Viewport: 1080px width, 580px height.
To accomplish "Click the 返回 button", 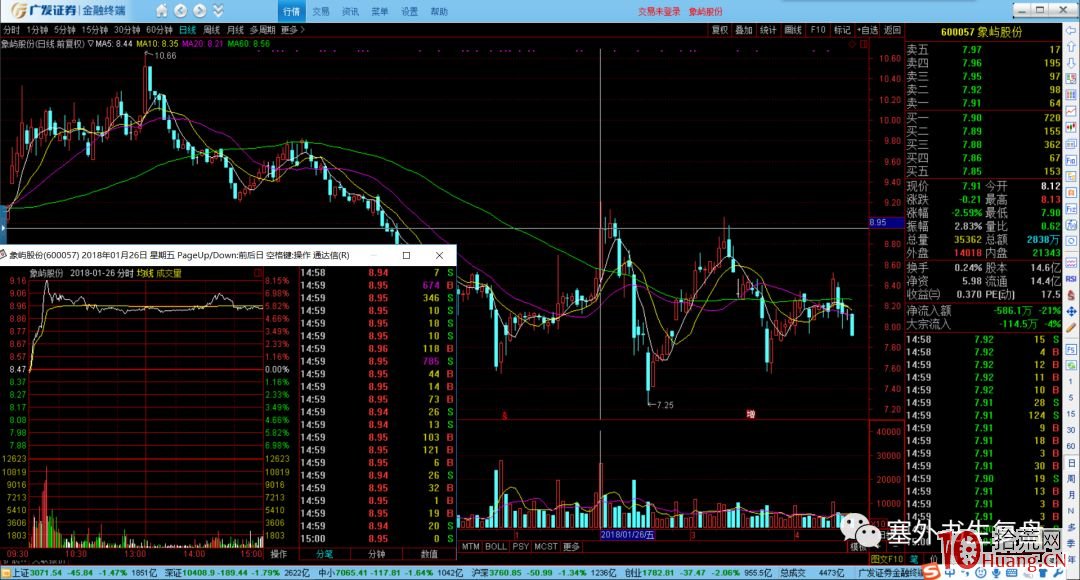I will pyautogui.click(x=892, y=30).
